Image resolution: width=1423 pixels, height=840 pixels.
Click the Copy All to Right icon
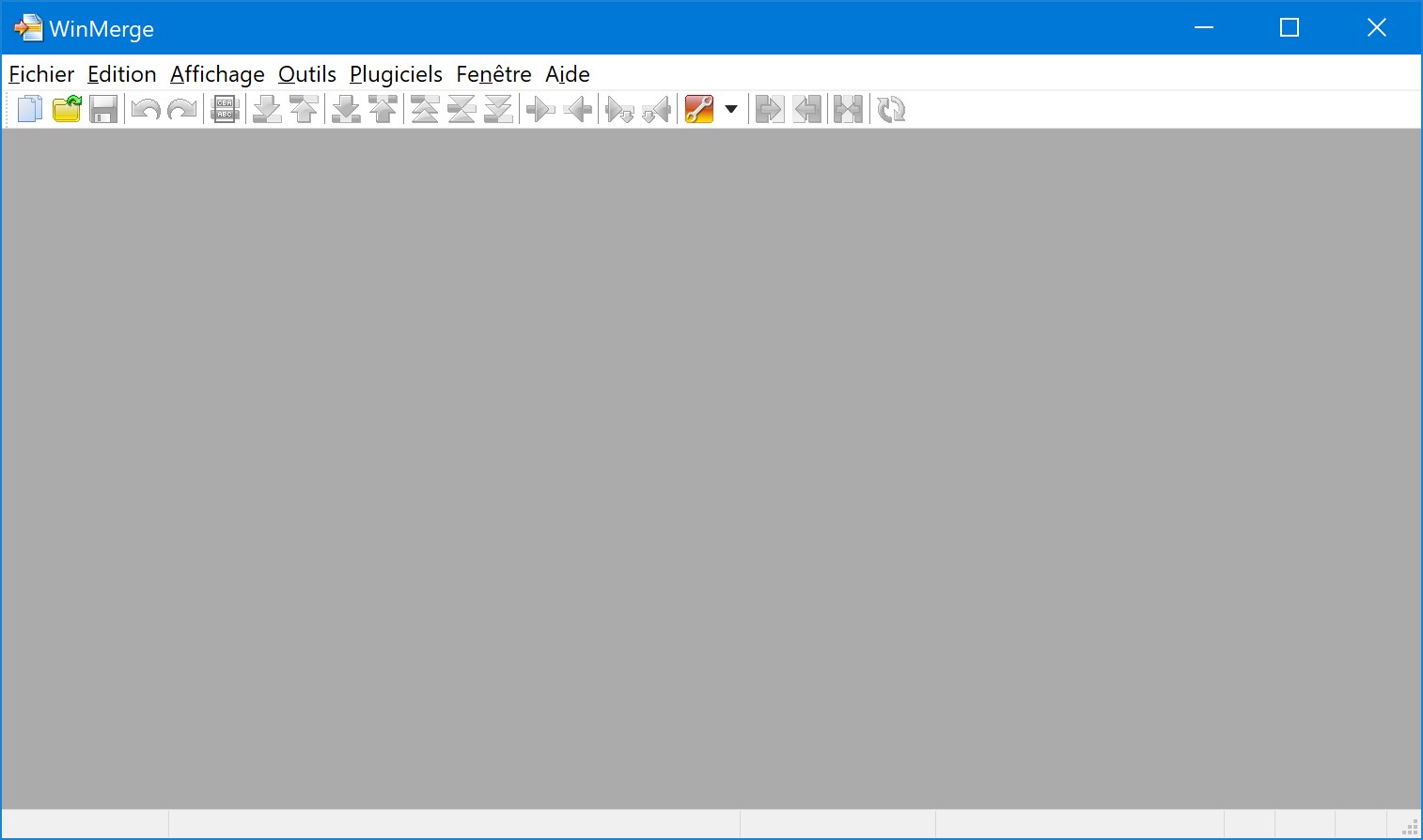point(770,109)
